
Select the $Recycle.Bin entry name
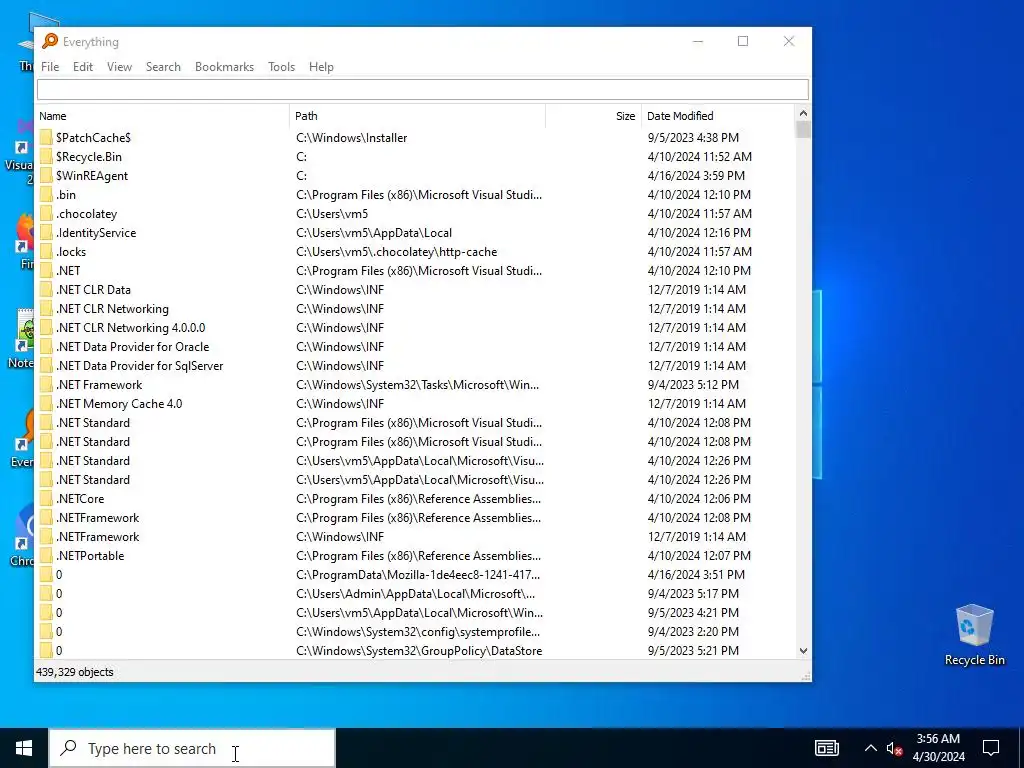[89, 157]
